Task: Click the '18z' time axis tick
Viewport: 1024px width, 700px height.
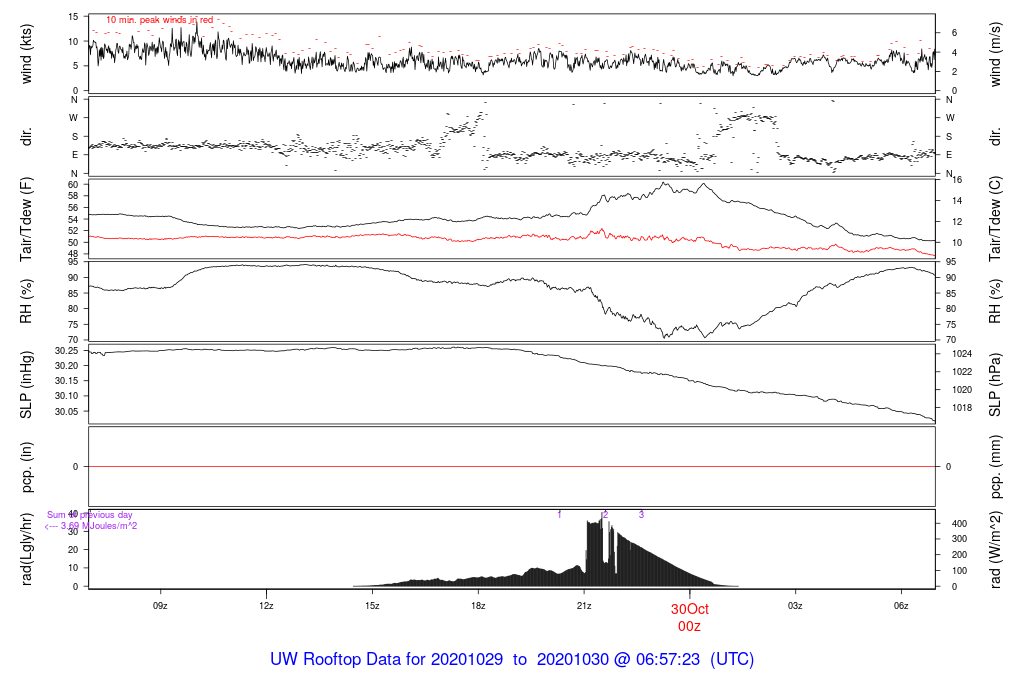Action: (478, 606)
